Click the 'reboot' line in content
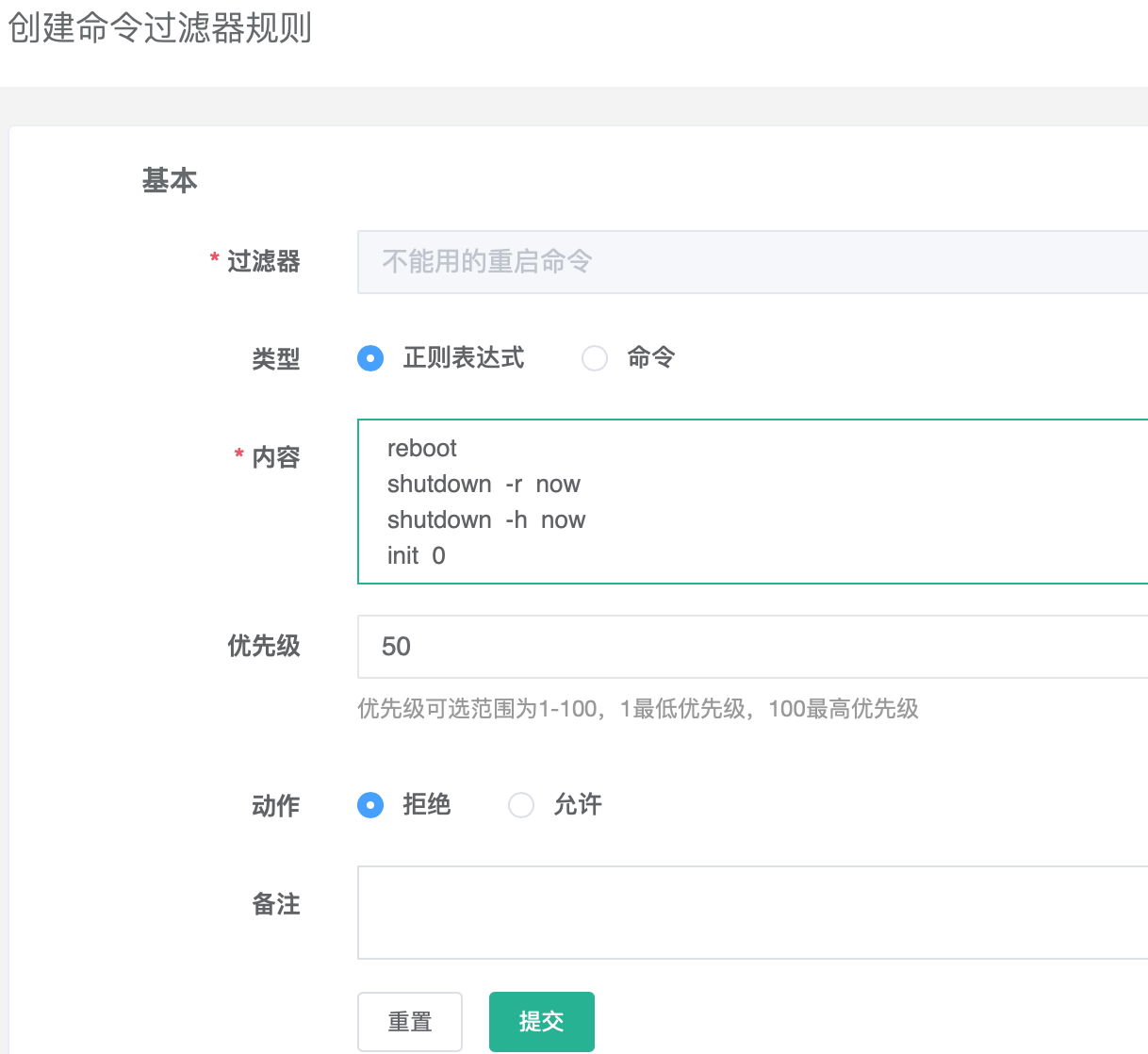Image resolution: width=1148 pixels, height=1054 pixels. pyautogui.click(x=421, y=449)
